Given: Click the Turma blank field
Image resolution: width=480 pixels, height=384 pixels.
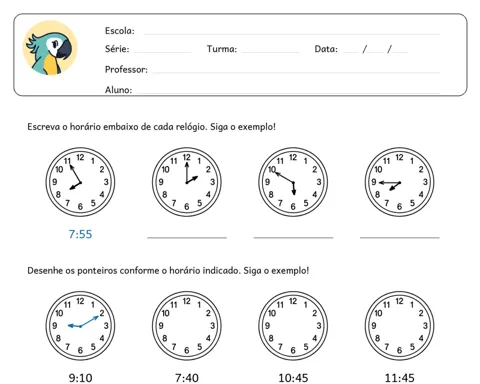Looking at the screenshot, I should coord(270,52).
